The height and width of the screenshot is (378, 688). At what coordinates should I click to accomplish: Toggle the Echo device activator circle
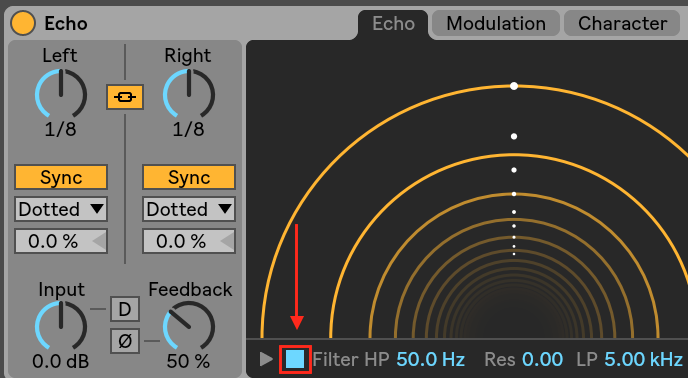pos(23,23)
